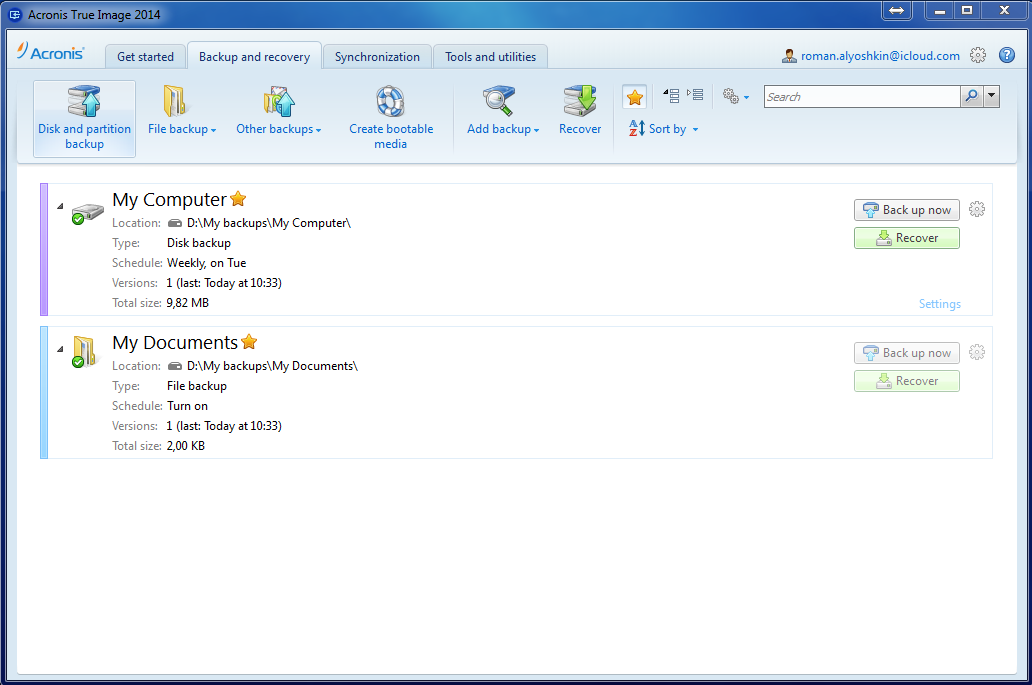The width and height of the screenshot is (1032, 685).
Task: Collapse all backup boxes icon
Action: pos(671,95)
